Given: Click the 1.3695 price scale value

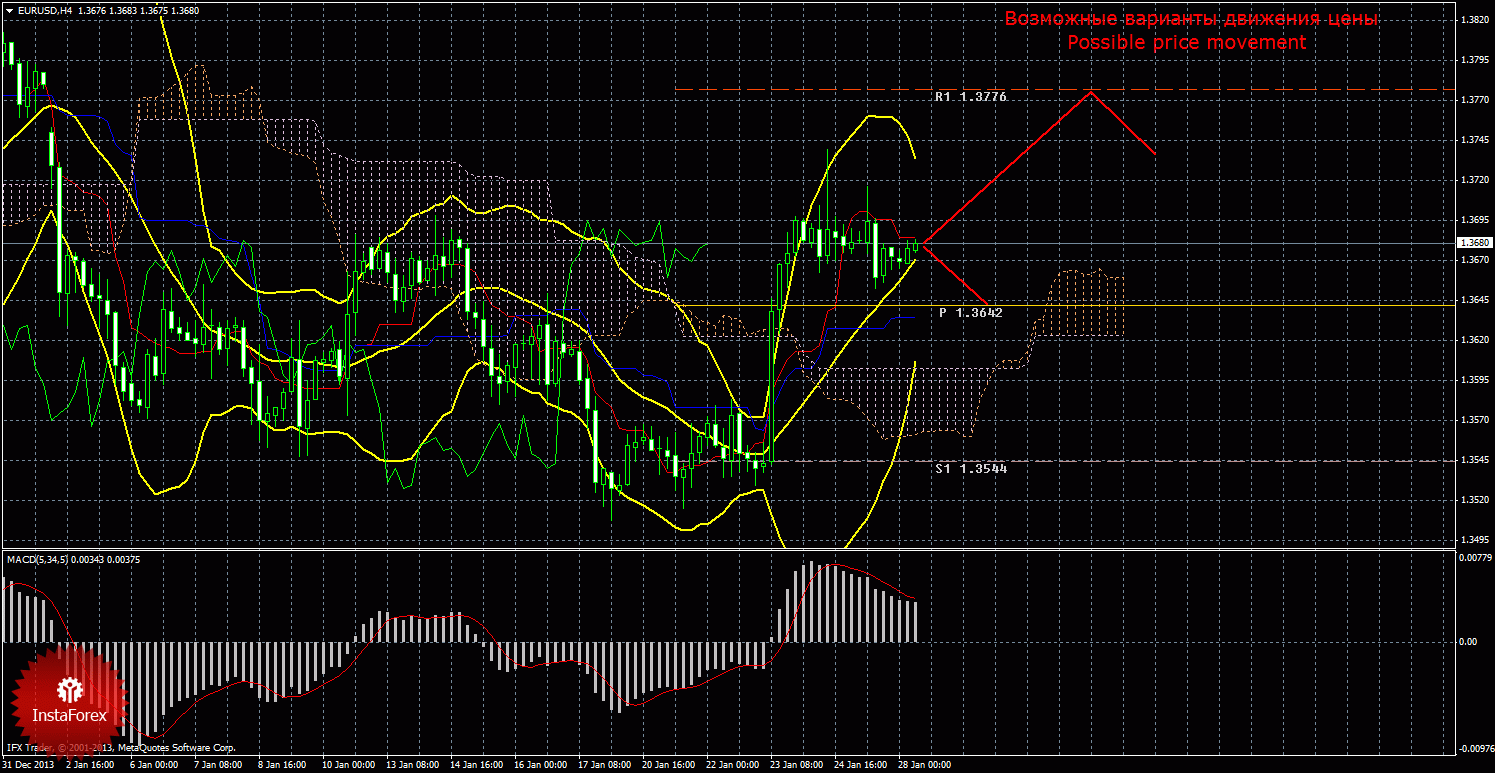Looking at the screenshot, I should click(x=1475, y=220).
